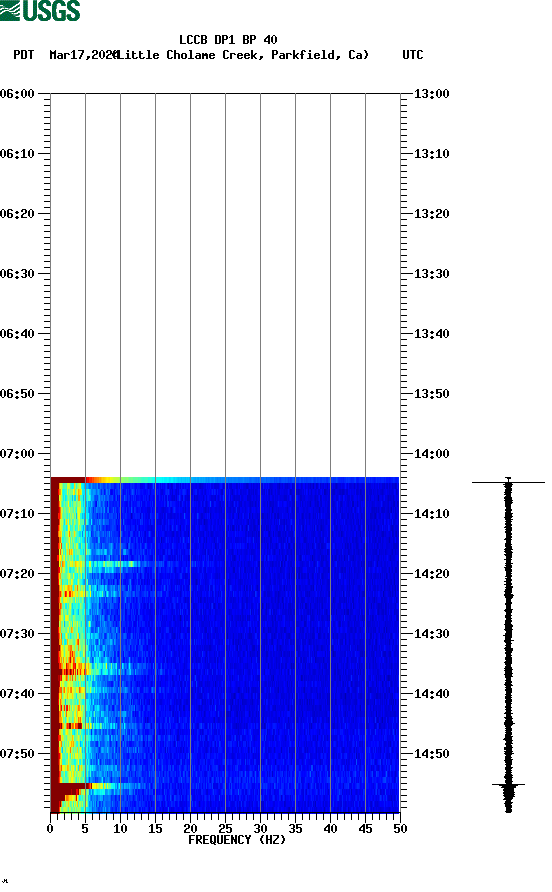This screenshot has height=892, width=552.
Task: Click the 06:40 PDT time label
Action: coord(18,333)
